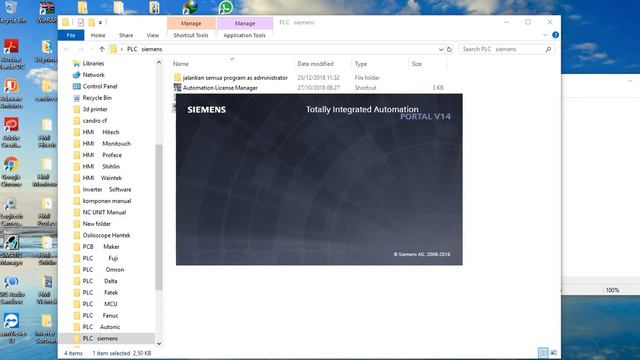Image resolution: width=640 pixels, height=360 pixels.
Task: Select the 3d printer folder
Action: point(95,109)
